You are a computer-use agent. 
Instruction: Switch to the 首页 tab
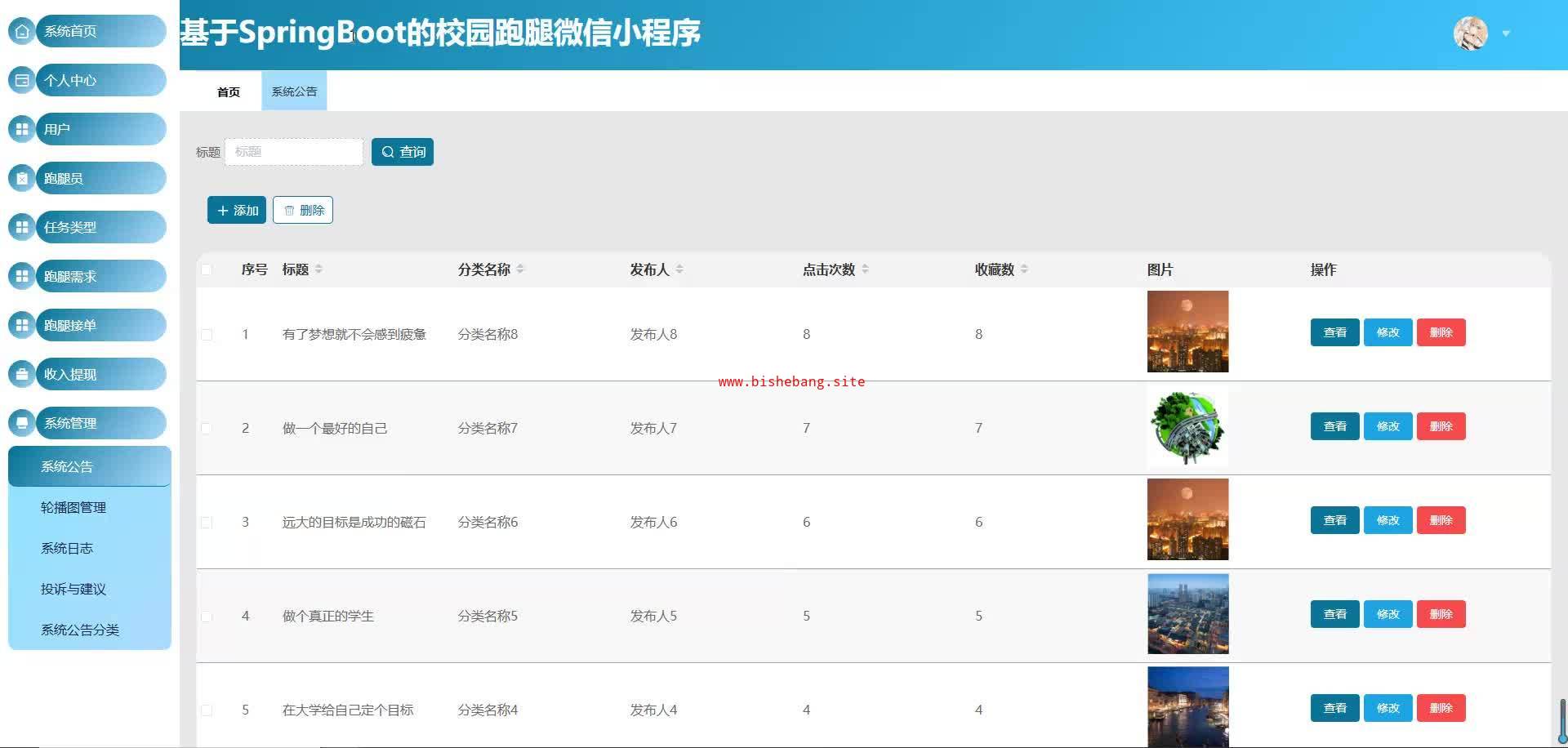point(229,91)
